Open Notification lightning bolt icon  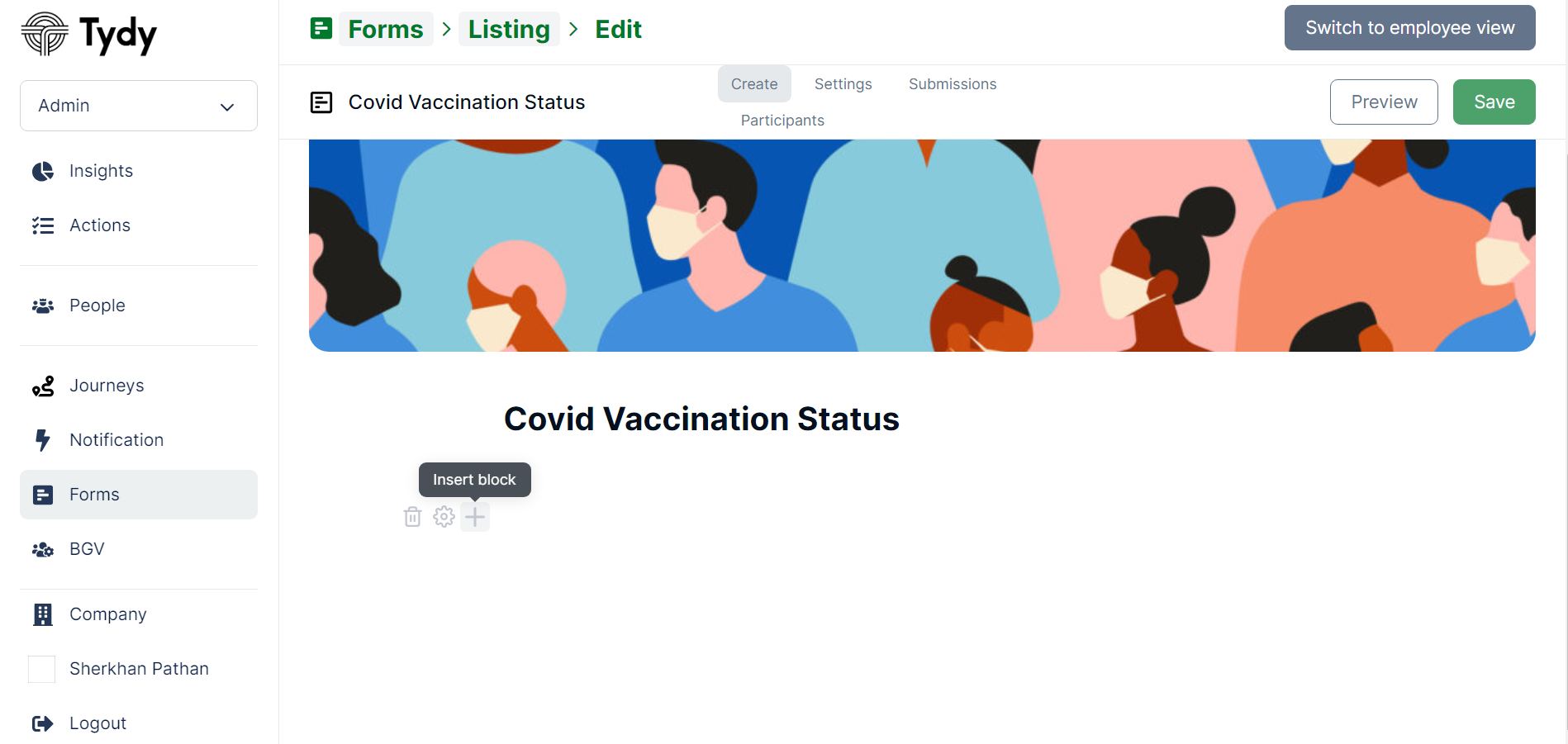coord(43,440)
